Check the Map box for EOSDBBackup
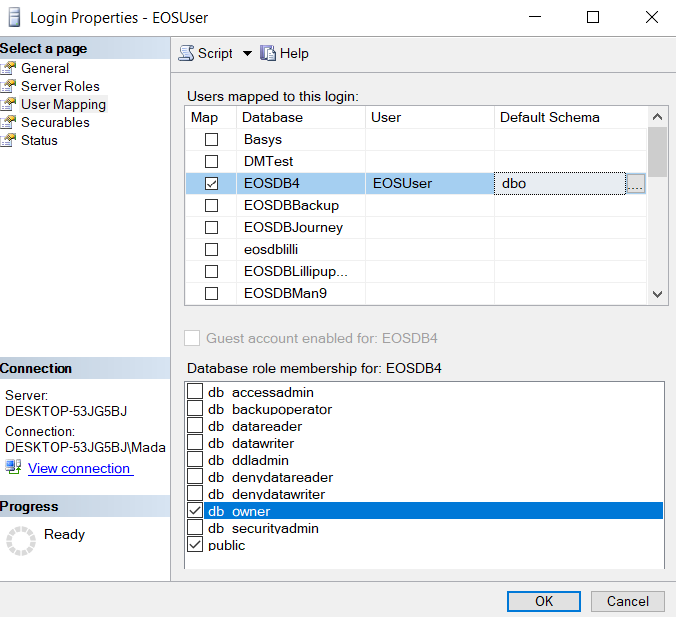676x617 pixels. click(211, 206)
